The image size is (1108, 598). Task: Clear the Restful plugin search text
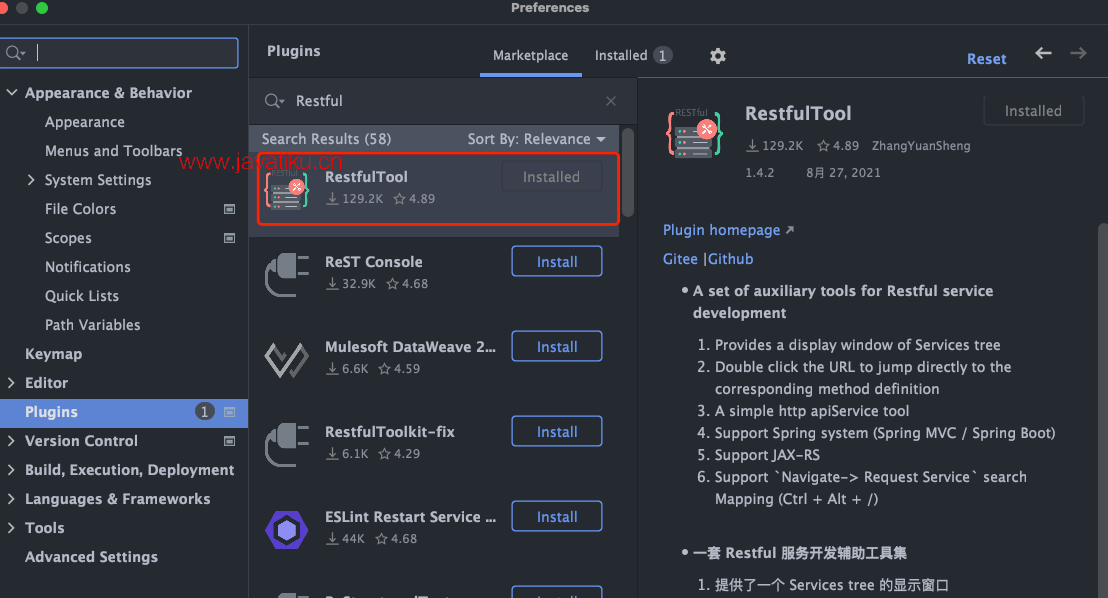[611, 101]
